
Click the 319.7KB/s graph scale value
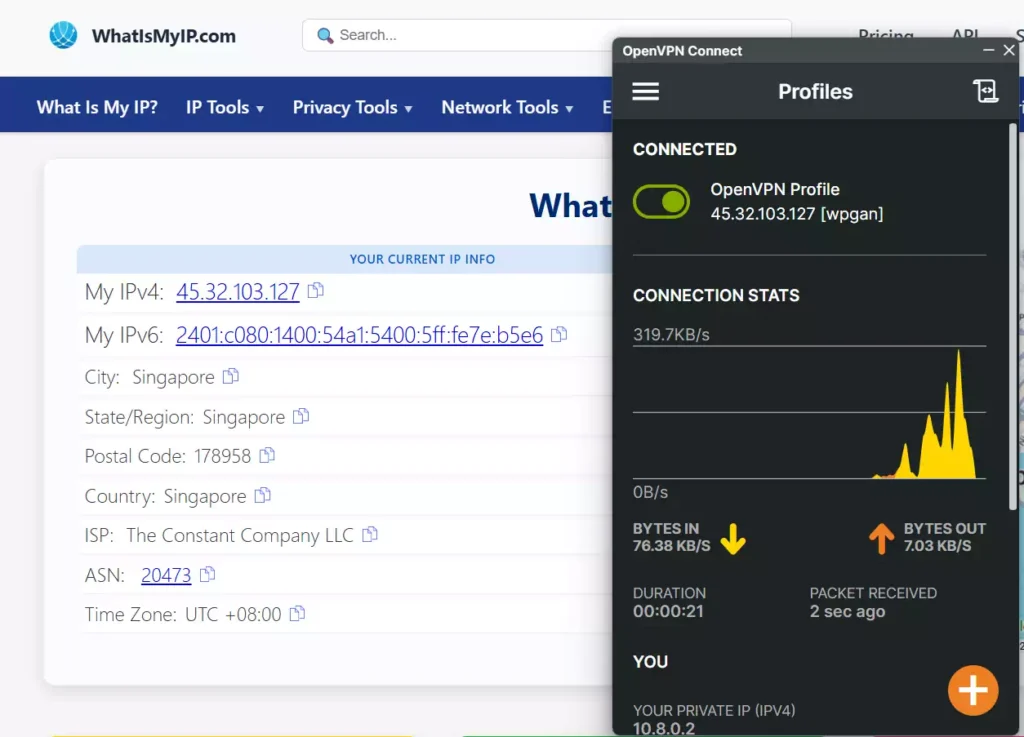[671, 334]
